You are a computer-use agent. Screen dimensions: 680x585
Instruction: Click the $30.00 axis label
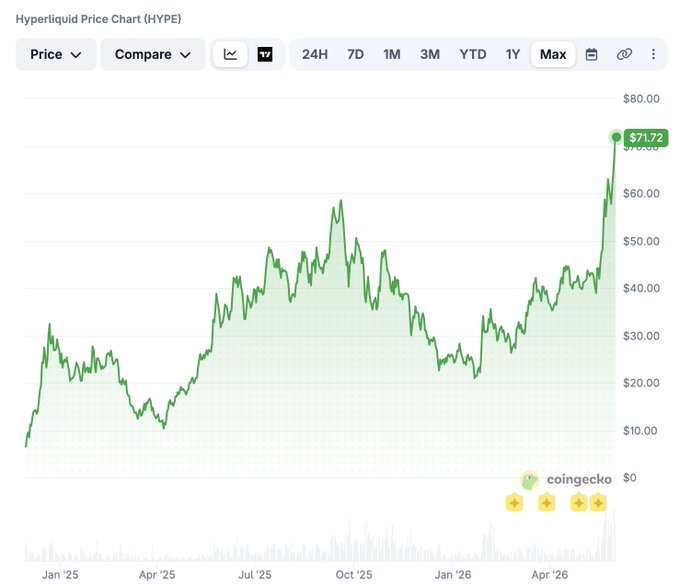coord(641,336)
